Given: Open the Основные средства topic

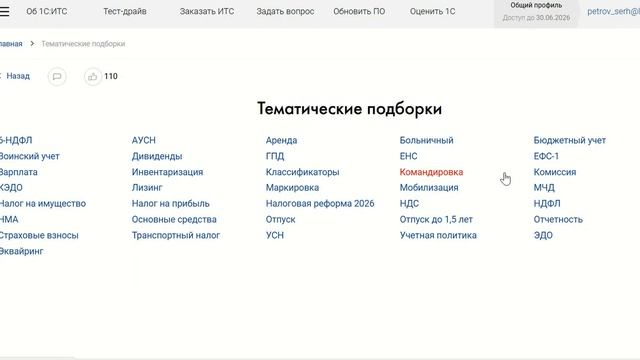Looking at the screenshot, I should pyautogui.click(x=174, y=219).
